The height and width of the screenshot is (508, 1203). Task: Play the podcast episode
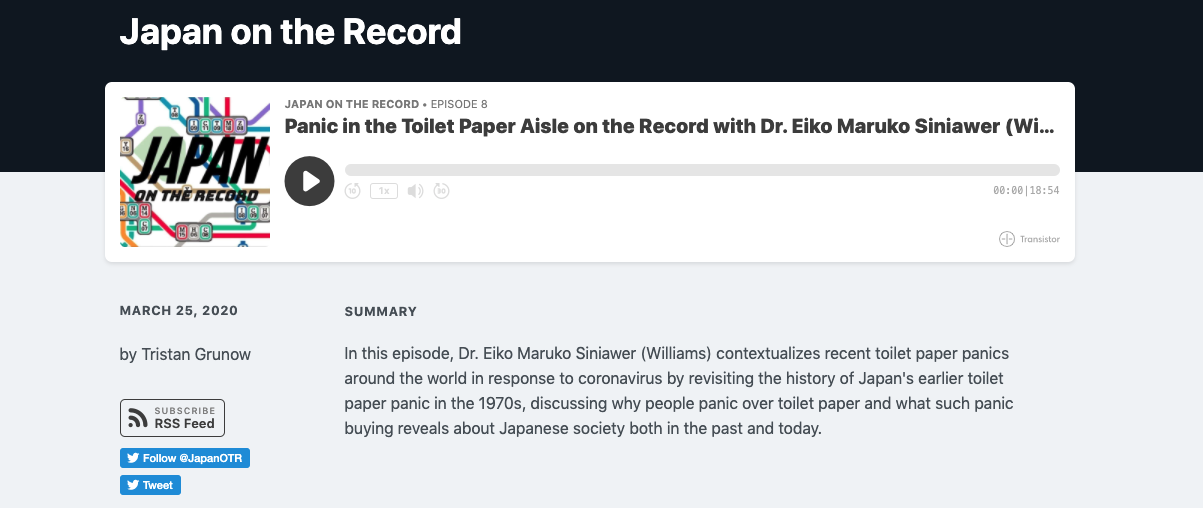[310, 181]
